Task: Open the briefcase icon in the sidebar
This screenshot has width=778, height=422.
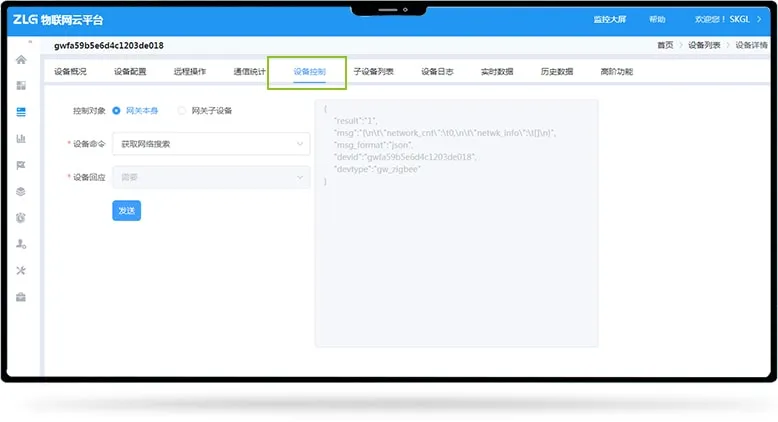Action: click(x=21, y=297)
